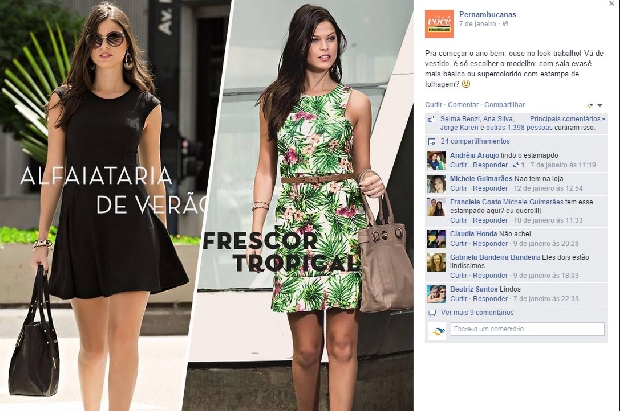Image resolution: width=620 pixels, height=411 pixels.
Task: Open the Principais comentários sort dropdown
Action: pos(568,118)
